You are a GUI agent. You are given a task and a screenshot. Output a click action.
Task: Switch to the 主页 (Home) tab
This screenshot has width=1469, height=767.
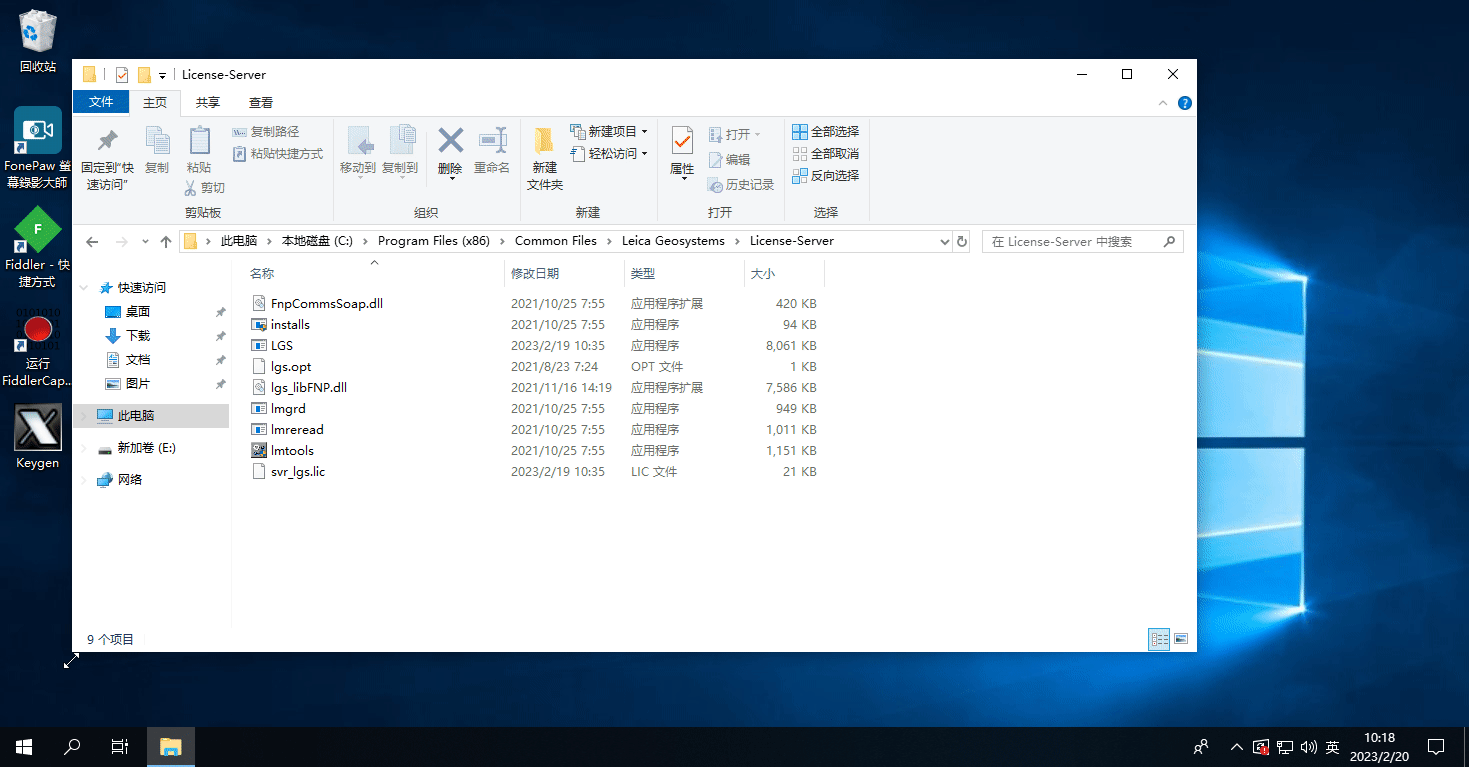coord(155,102)
